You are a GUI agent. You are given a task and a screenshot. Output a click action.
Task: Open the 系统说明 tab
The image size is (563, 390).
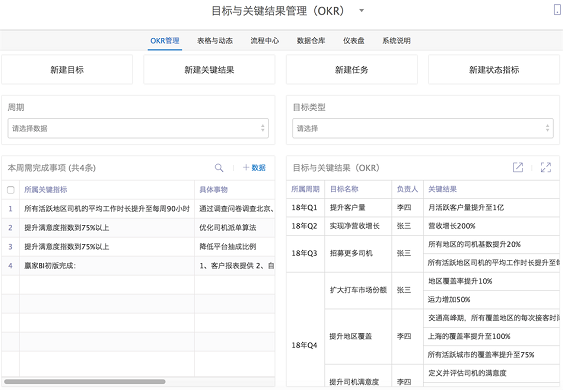click(396, 41)
